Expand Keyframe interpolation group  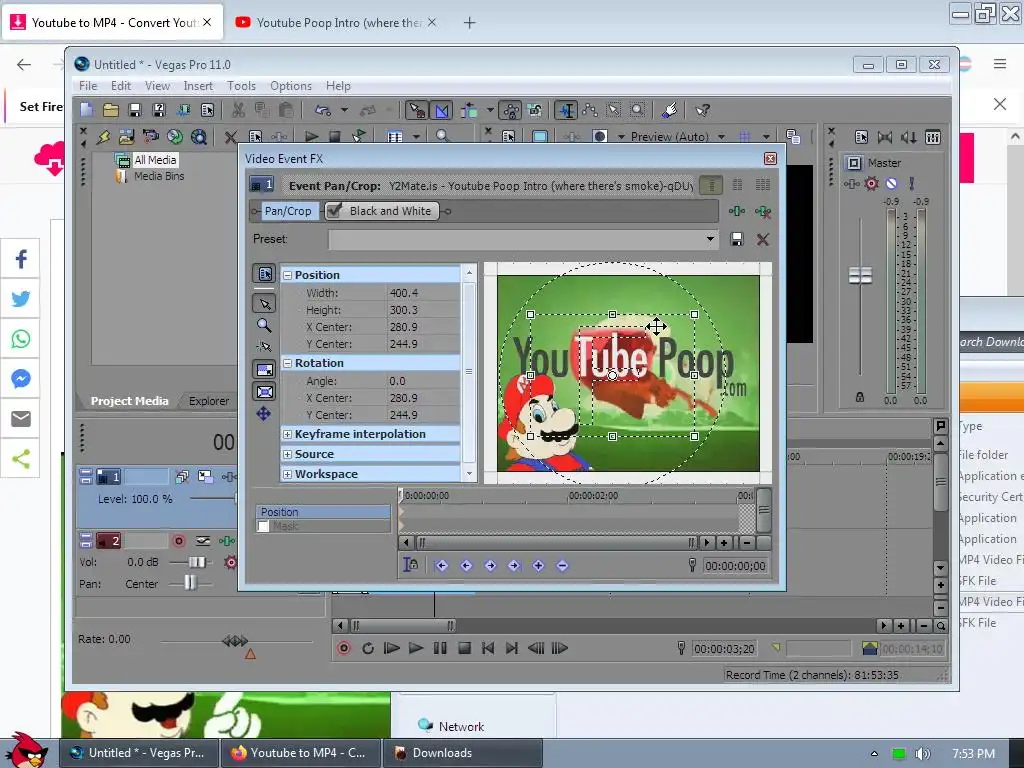point(287,434)
